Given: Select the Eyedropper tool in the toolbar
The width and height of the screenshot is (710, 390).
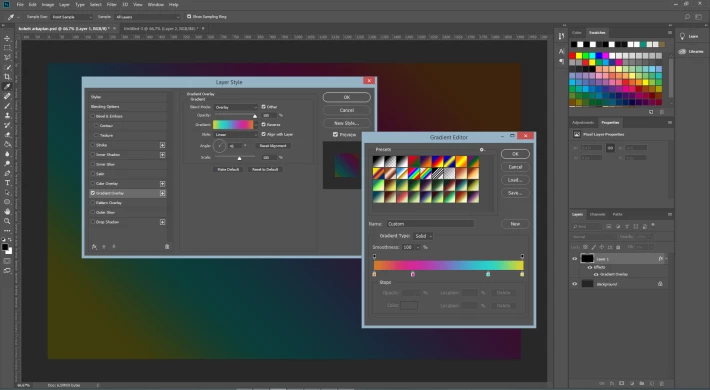Looking at the screenshot, I should [7, 87].
